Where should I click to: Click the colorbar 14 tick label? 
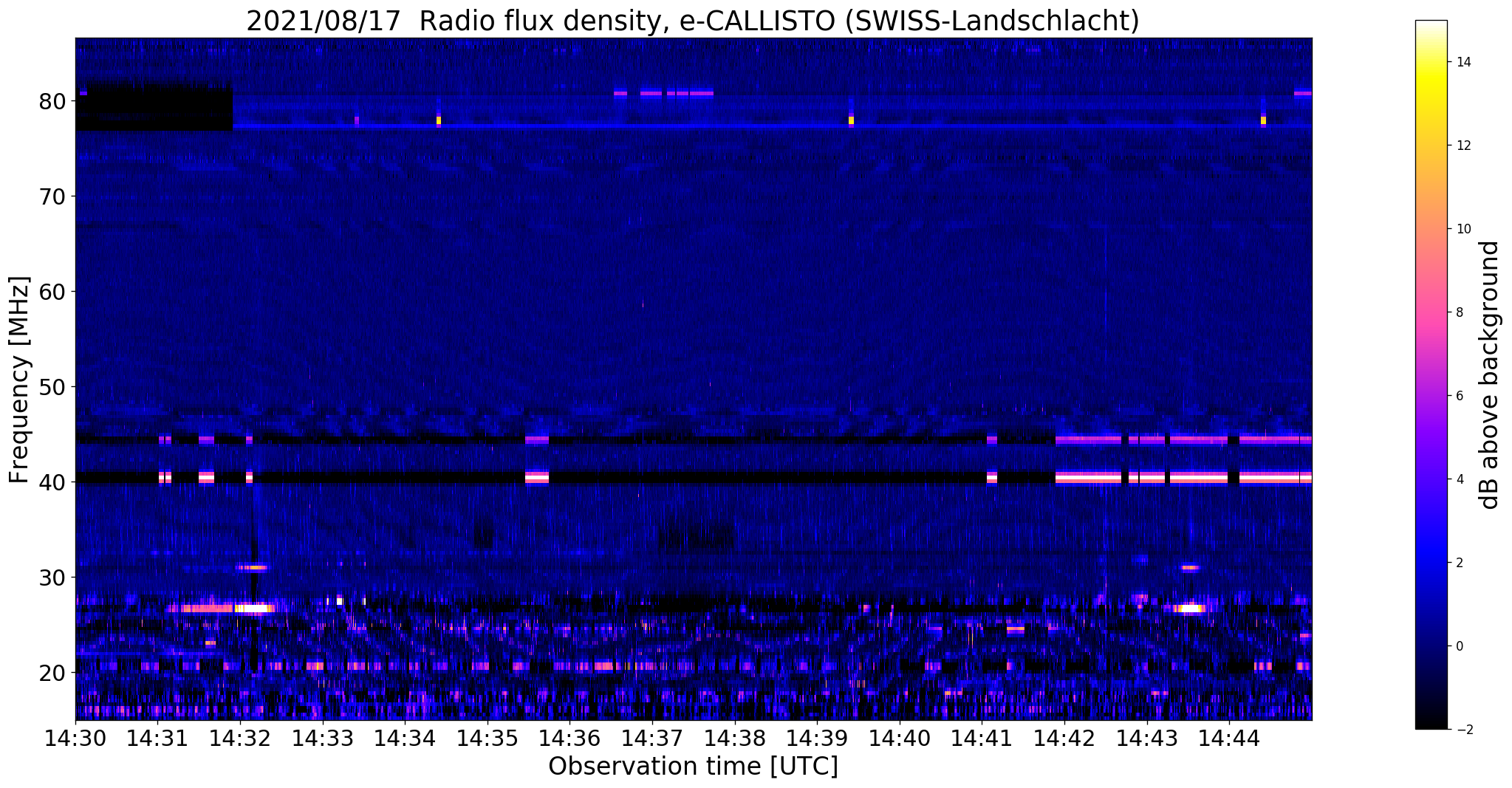tap(1464, 62)
